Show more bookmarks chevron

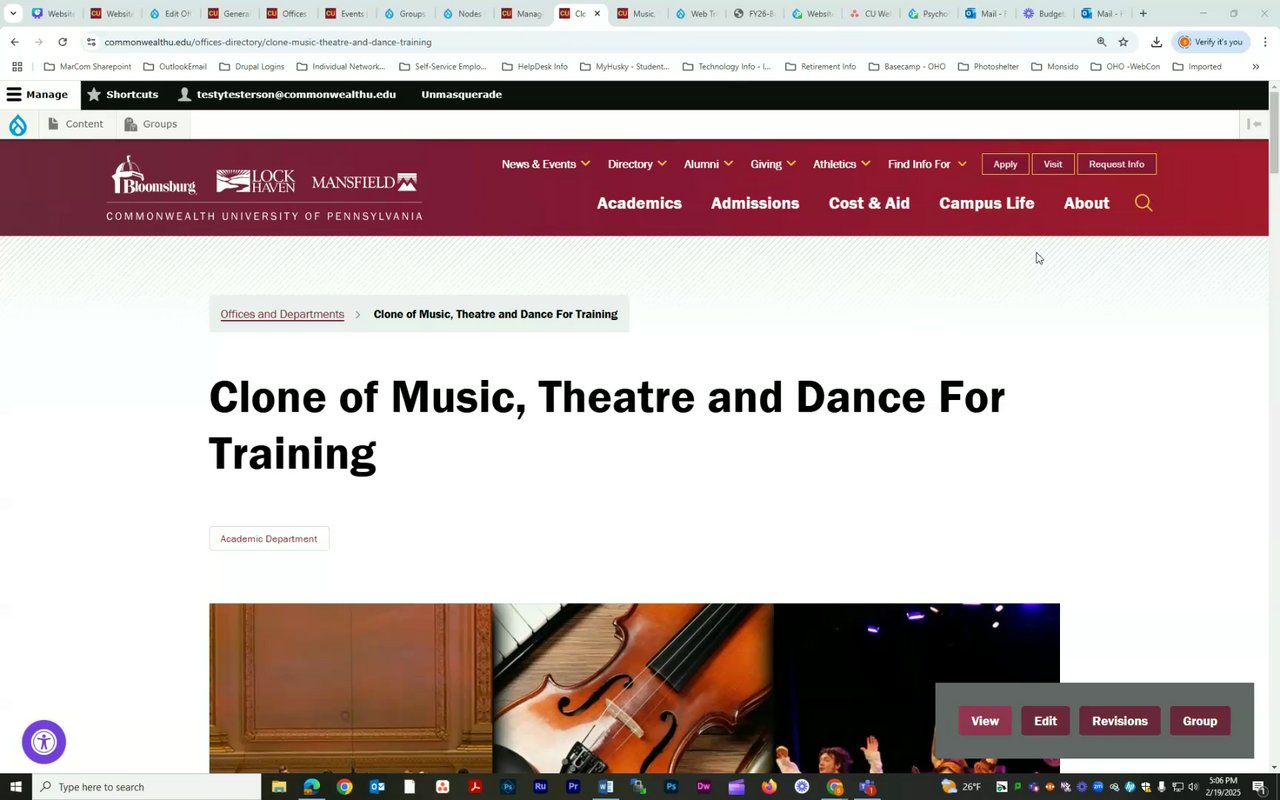click(1256, 67)
